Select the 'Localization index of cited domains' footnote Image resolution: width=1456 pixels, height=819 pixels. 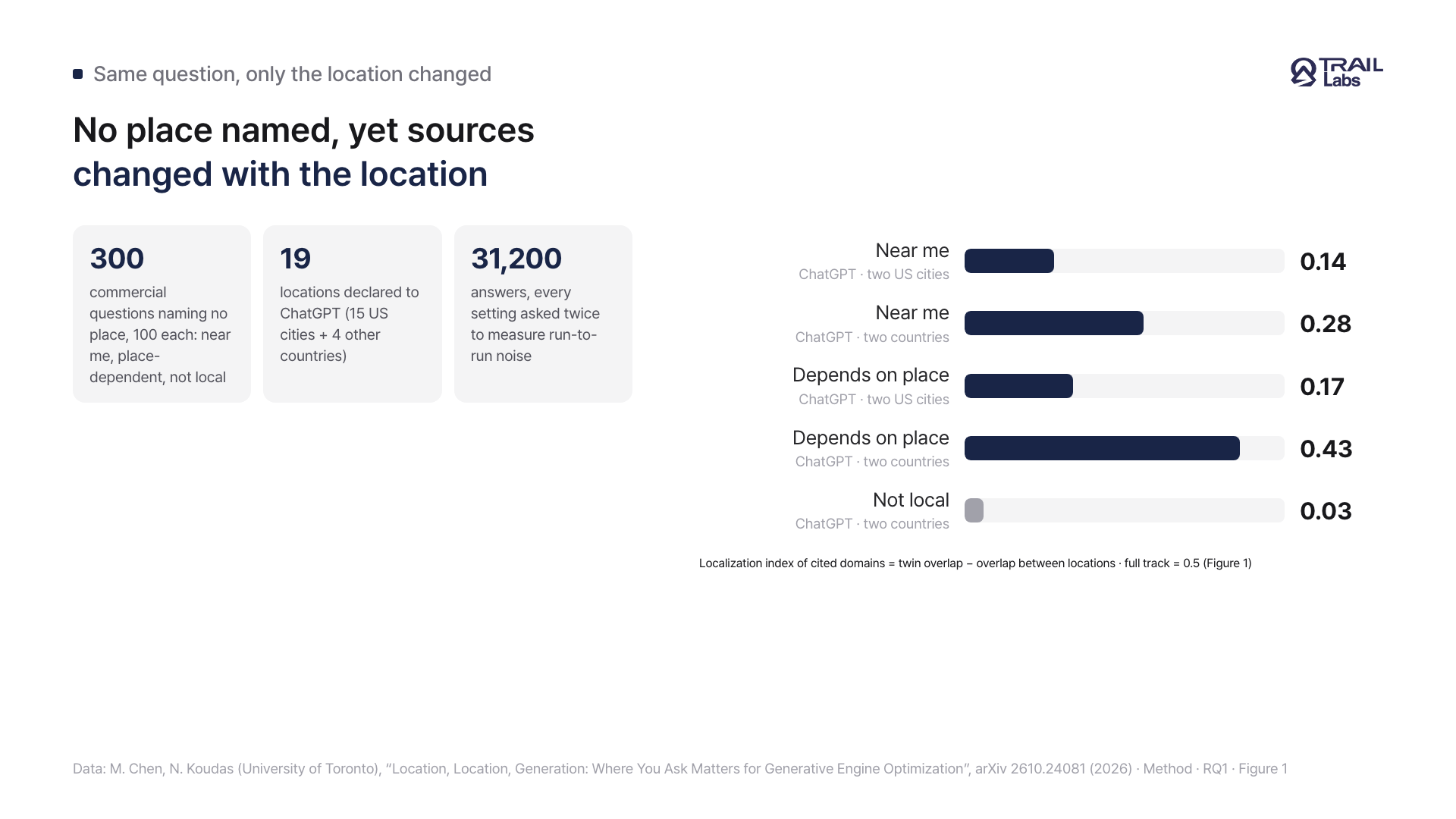point(975,563)
